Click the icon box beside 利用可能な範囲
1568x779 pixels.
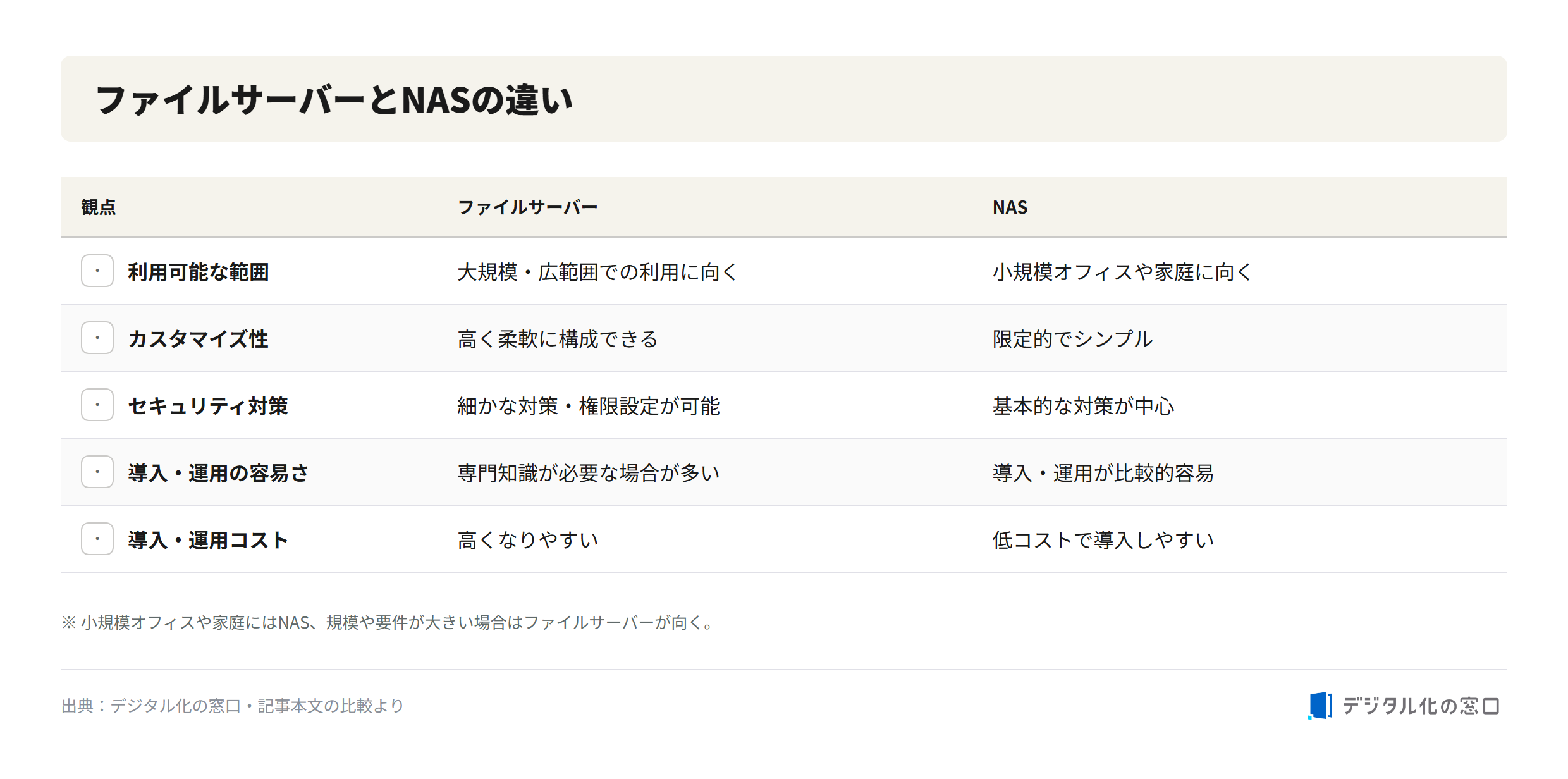[97, 271]
